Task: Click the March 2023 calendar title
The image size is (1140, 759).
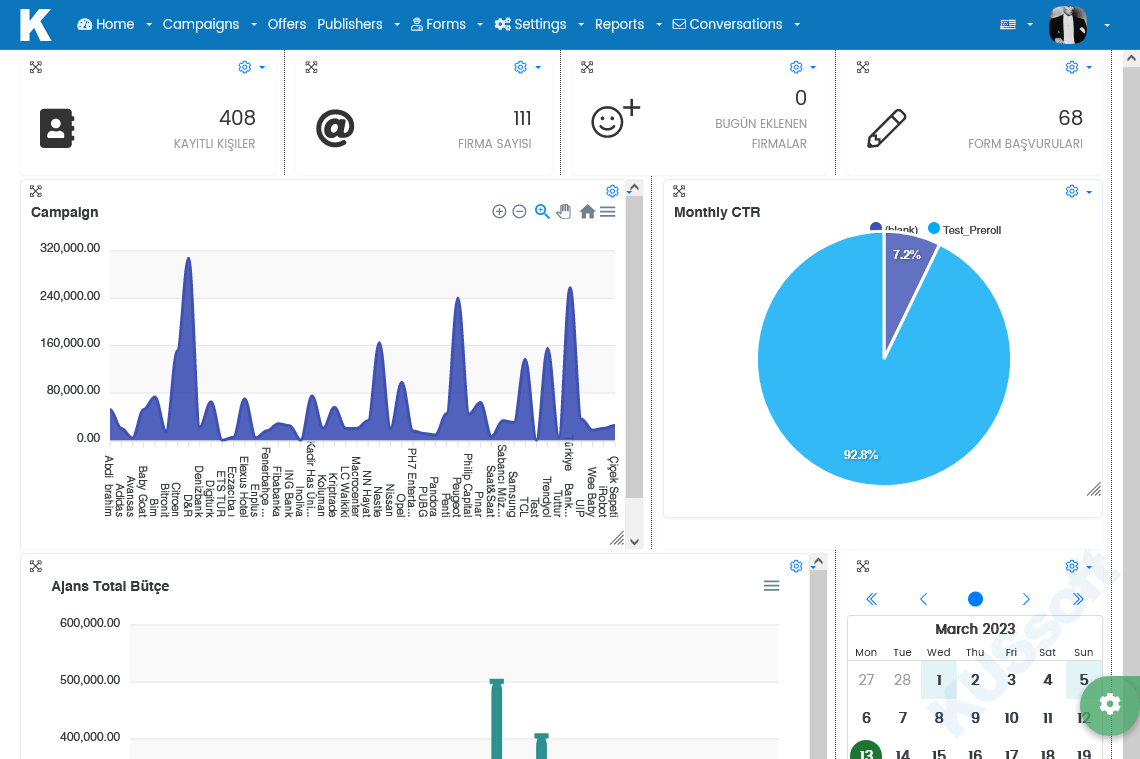Action: 975,629
